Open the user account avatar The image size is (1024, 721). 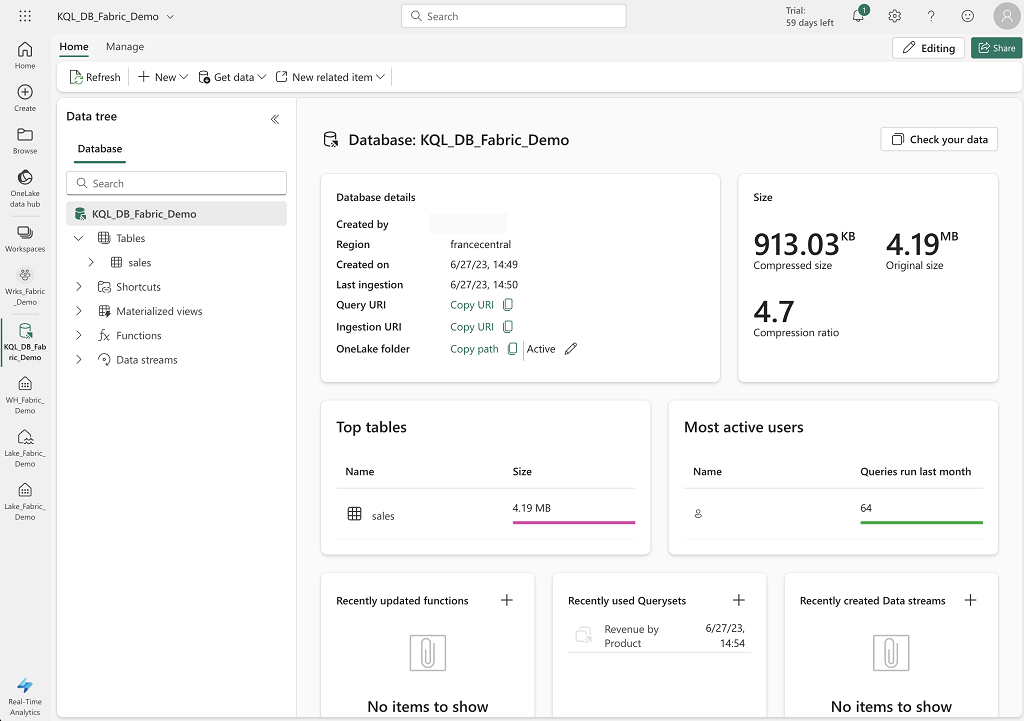click(1006, 16)
